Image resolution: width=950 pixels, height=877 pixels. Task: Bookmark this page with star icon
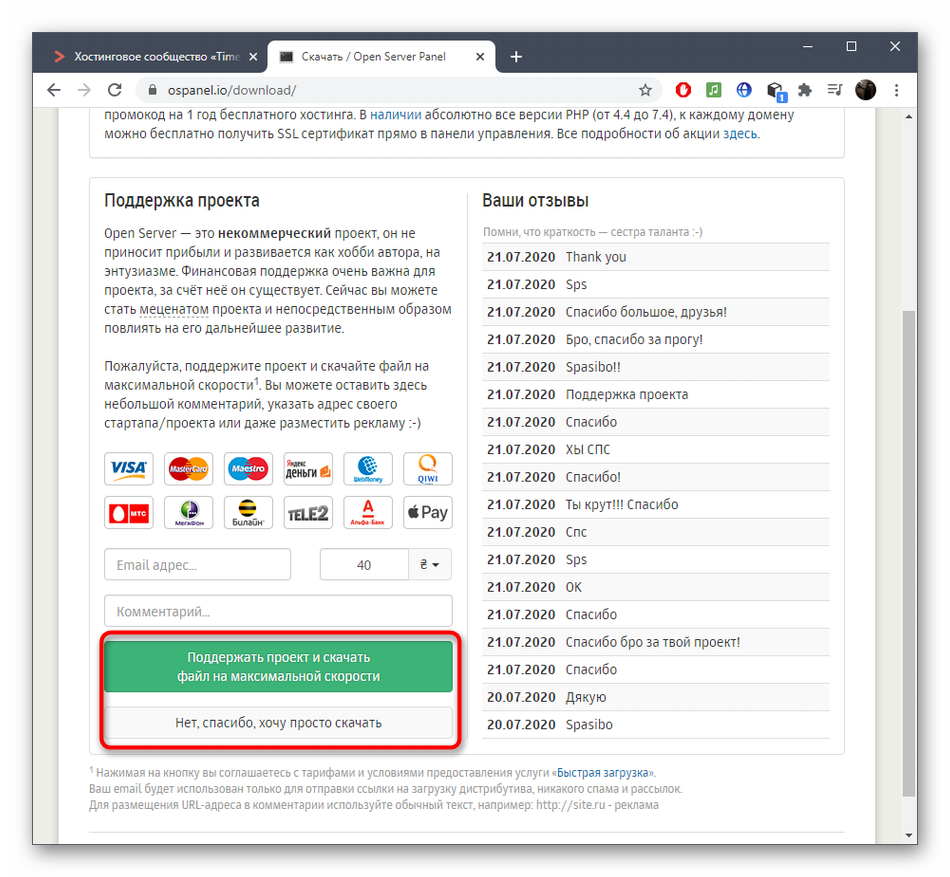[x=645, y=90]
